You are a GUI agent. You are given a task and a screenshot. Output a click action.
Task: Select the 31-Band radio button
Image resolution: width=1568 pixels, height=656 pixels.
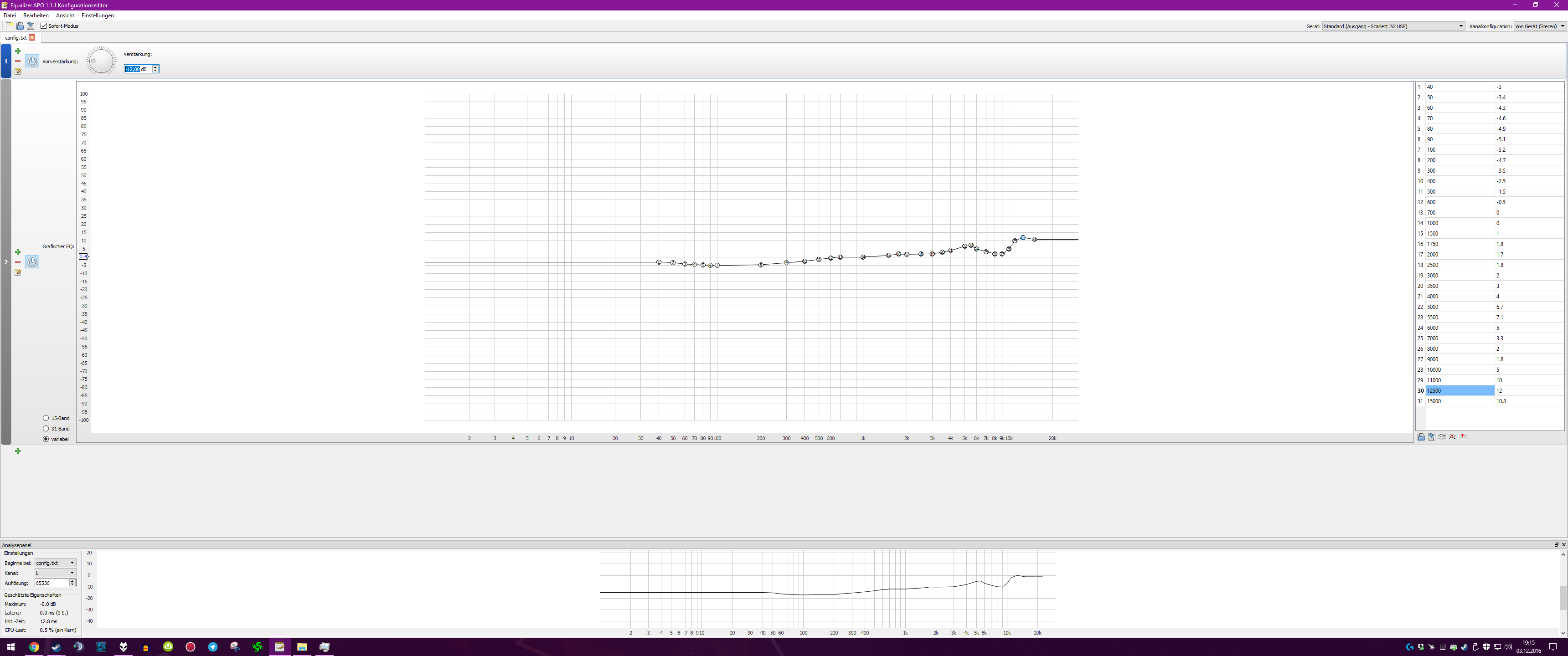(x=46, y=428)
